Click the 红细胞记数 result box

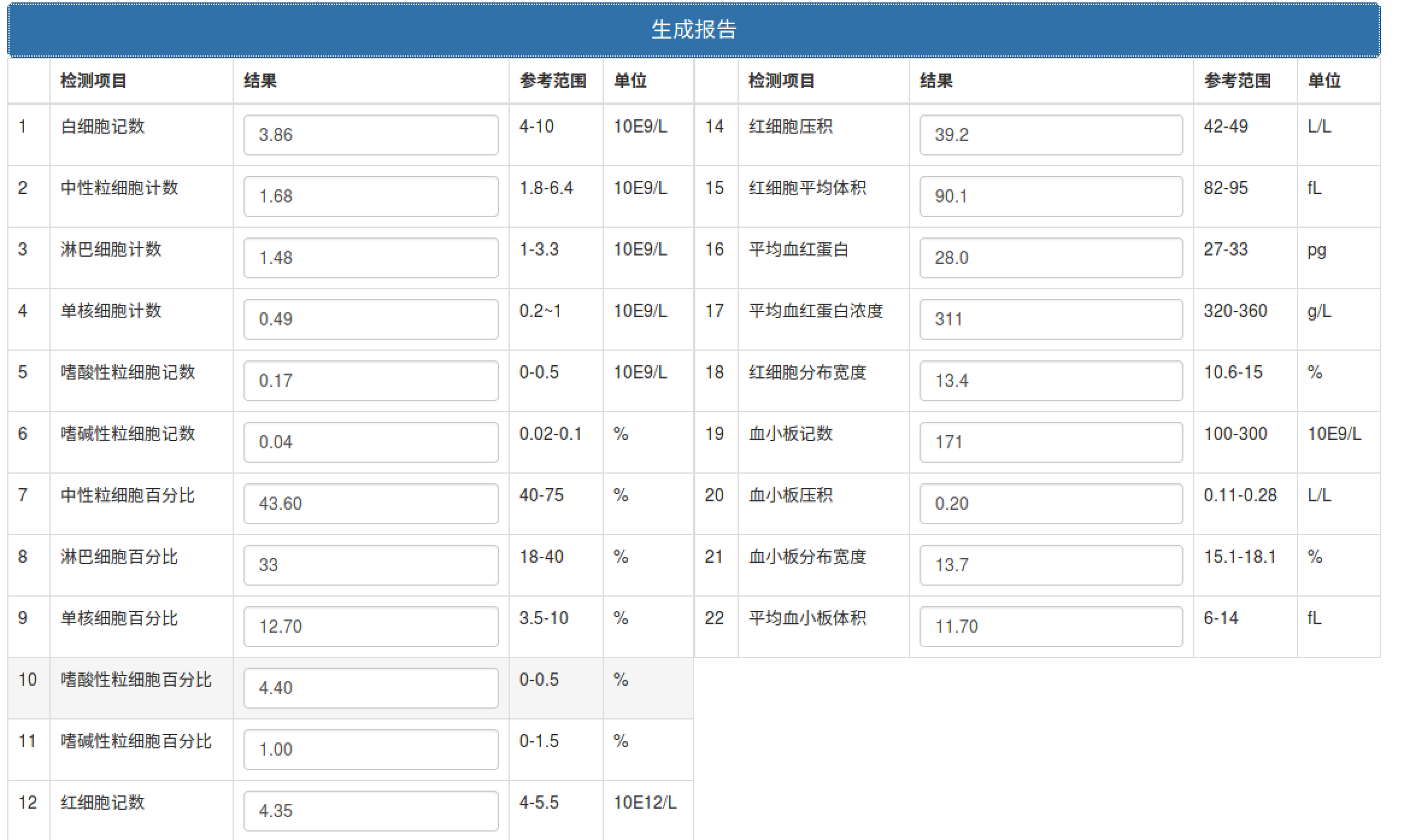tap(370, 810)
